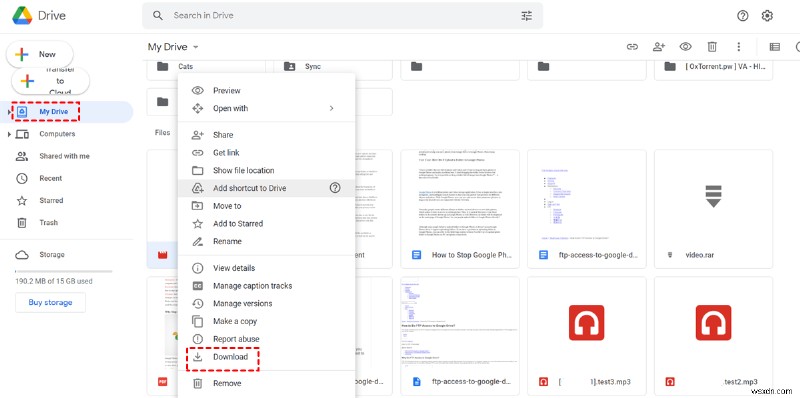800x398 pixels.
Task: Choose Remove in context menu
Action: (266, 384)
